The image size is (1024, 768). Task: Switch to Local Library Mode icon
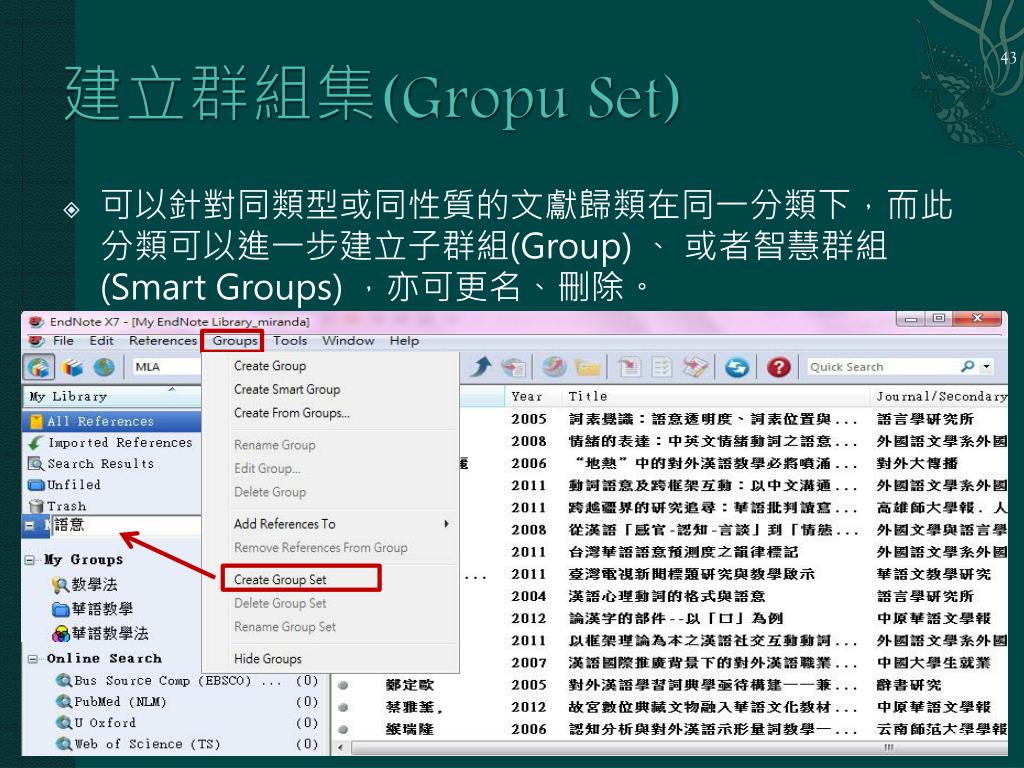(72, 367)
